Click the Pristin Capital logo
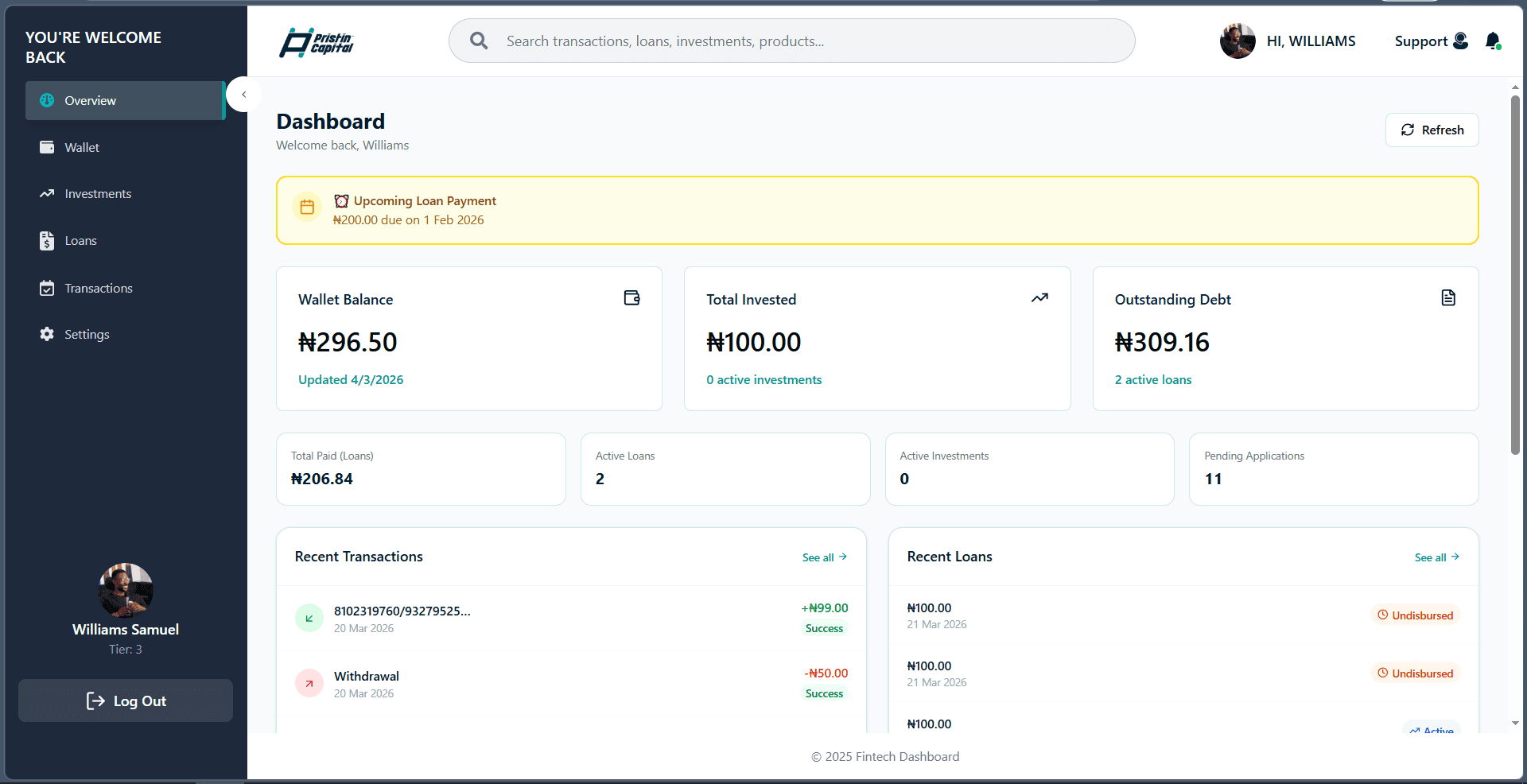The image size is (1527, 784). pos(317,42)
